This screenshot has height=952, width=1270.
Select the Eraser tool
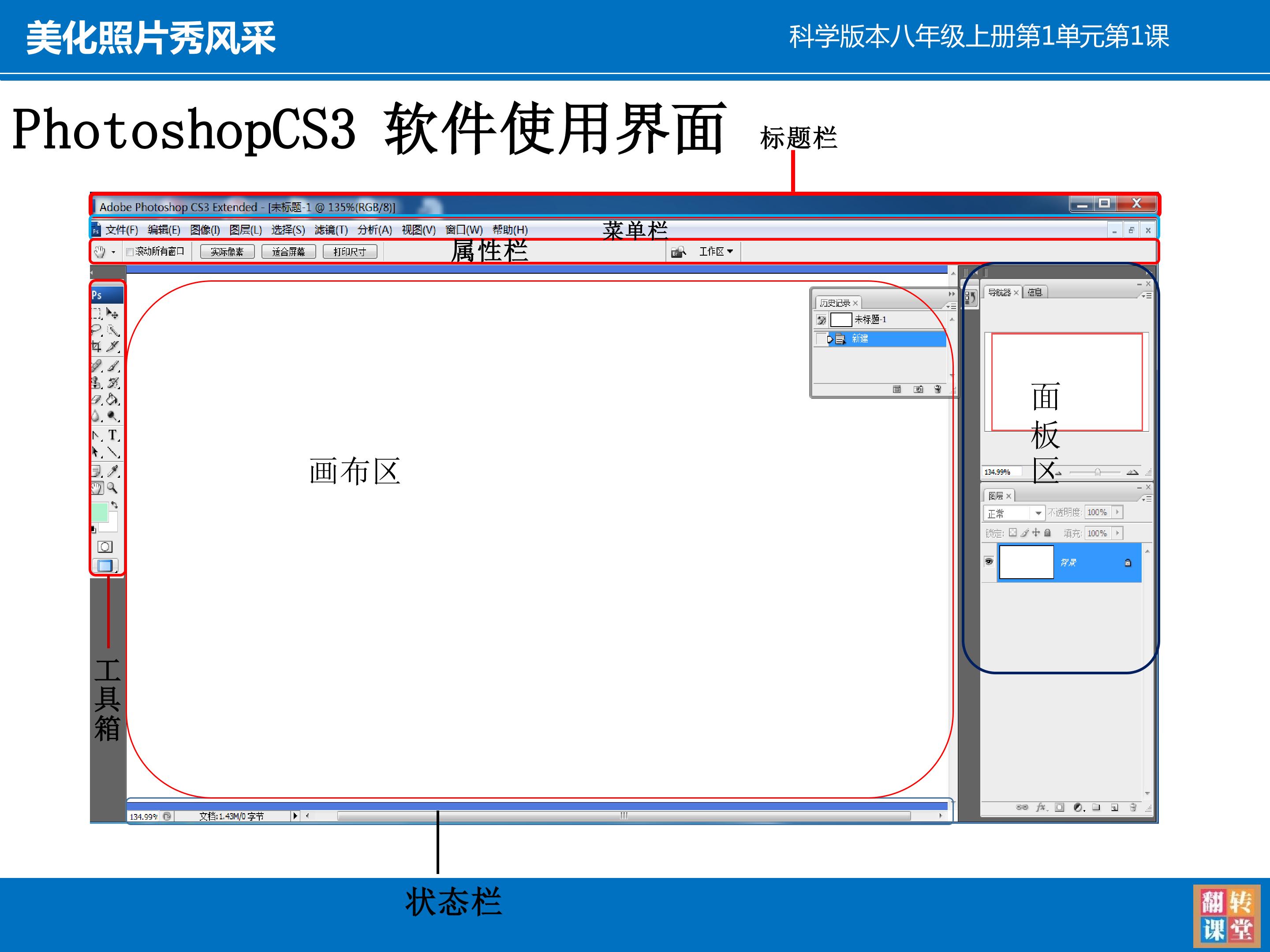97,399
